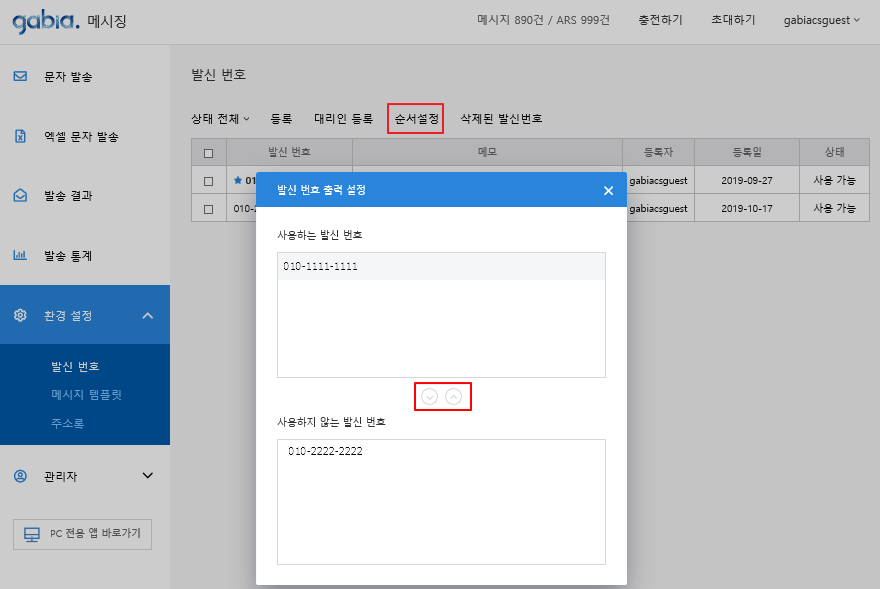Click the 발송 결과 open-envelope icon

pos(20,196)
